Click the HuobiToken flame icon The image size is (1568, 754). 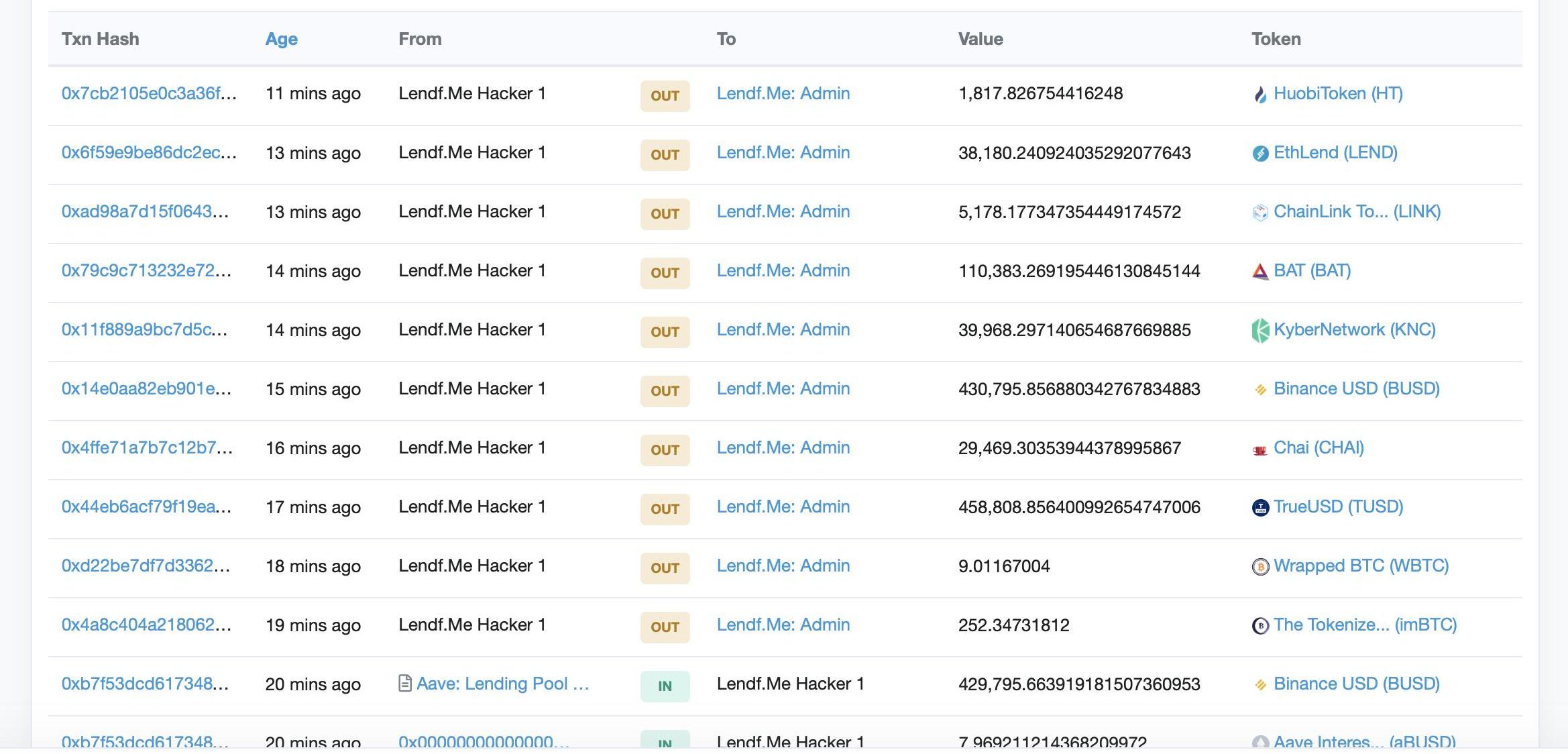[x=1260, y=95]
